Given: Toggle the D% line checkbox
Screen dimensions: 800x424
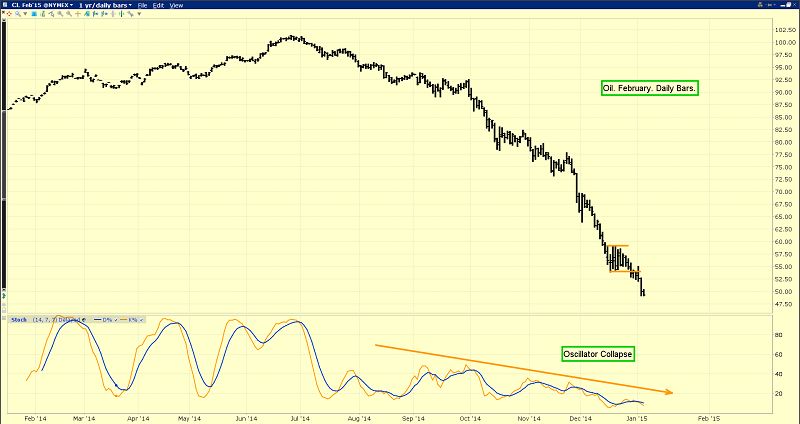Looking at the screenshot, I should (116, 320).
